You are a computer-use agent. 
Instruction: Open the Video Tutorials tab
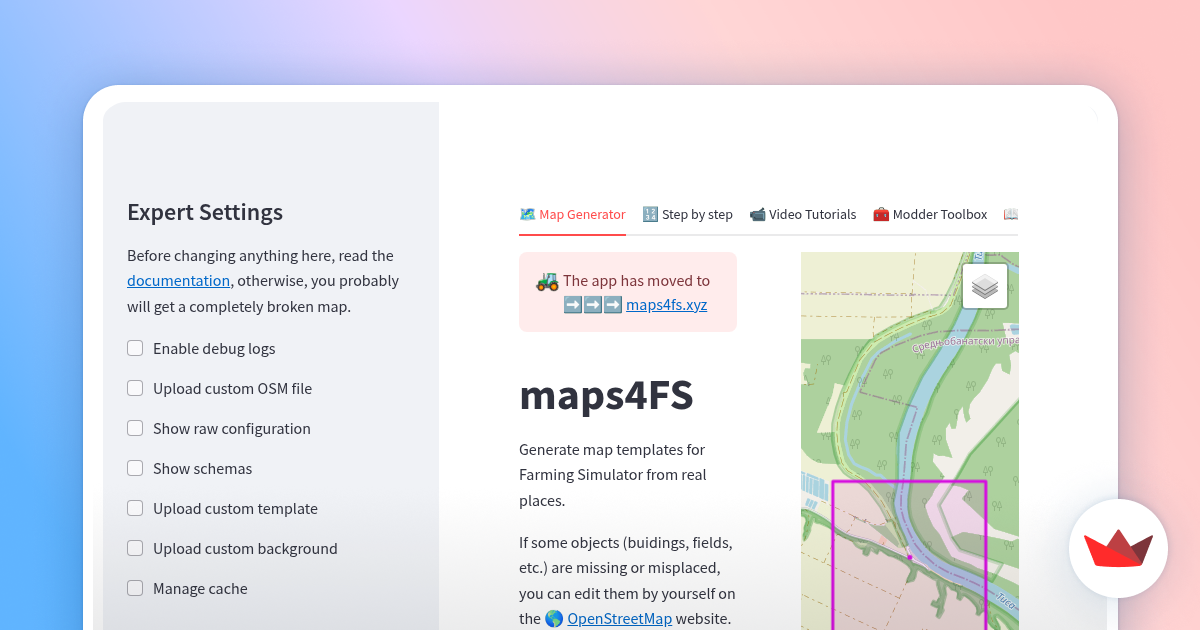pos(812,214)
